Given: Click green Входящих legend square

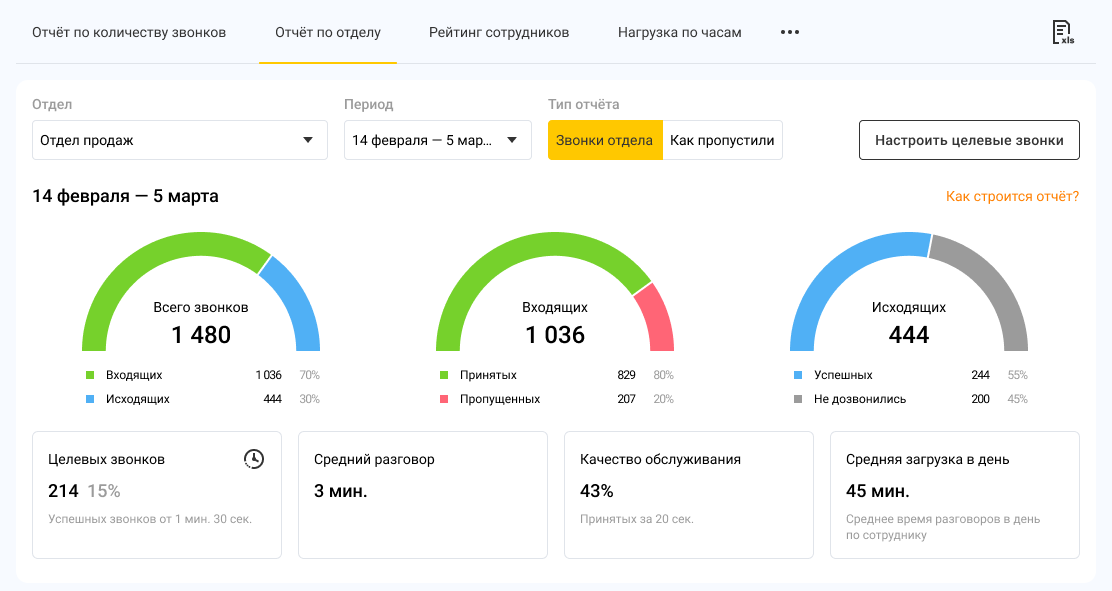Looking at the screenshot, I should coord(89,375).
